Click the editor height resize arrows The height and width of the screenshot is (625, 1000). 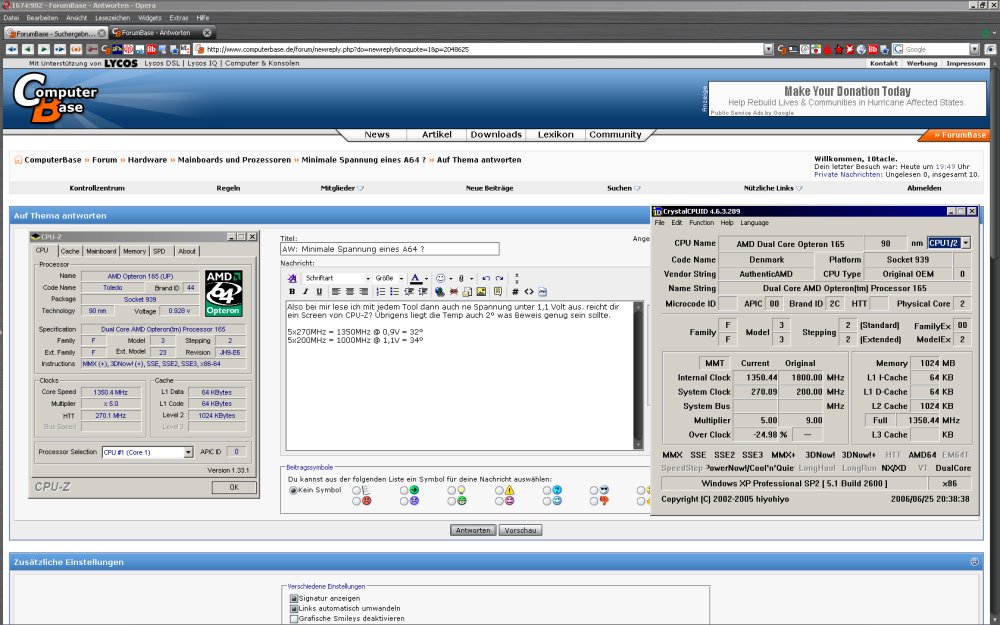click(517, 278)
